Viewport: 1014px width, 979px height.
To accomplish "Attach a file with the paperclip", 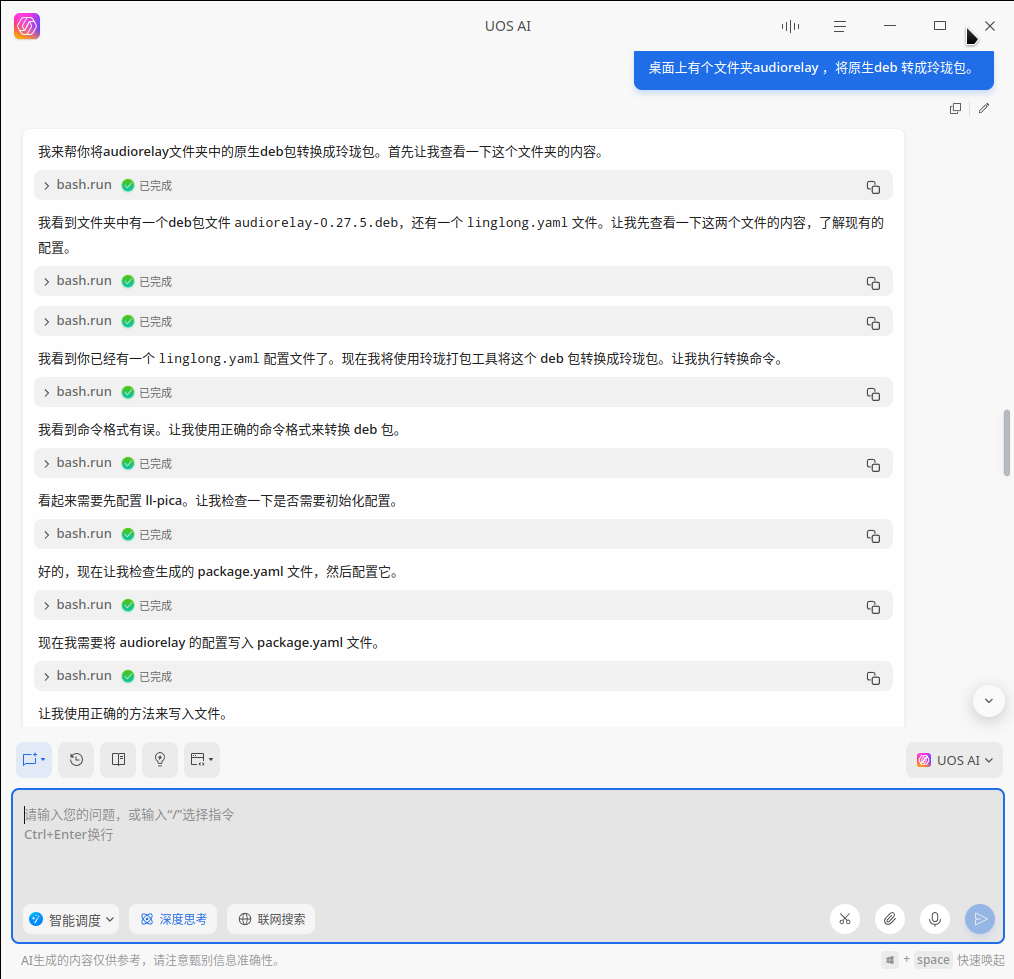I will coord(890,919).
